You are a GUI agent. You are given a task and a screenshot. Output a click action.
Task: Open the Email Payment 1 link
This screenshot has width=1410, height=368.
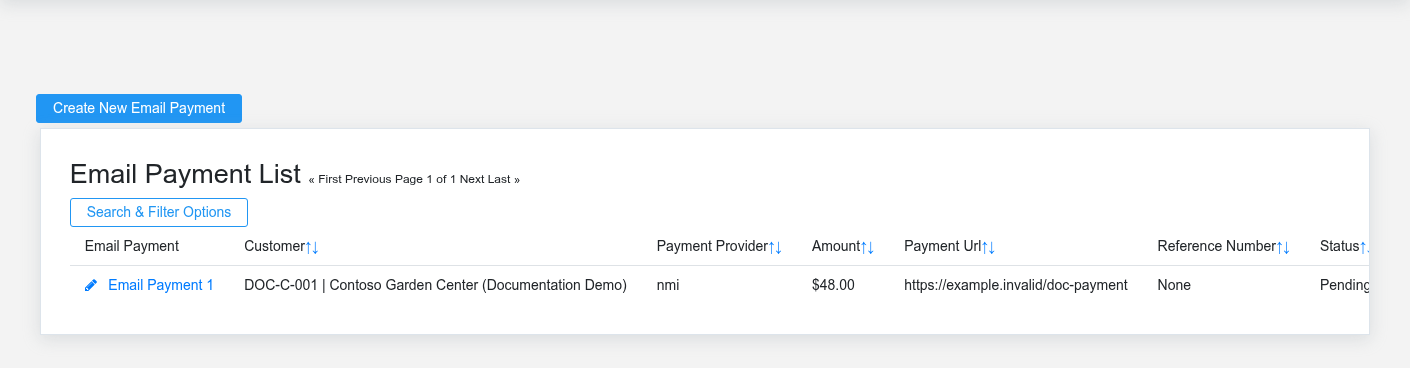tap(161, 285)
